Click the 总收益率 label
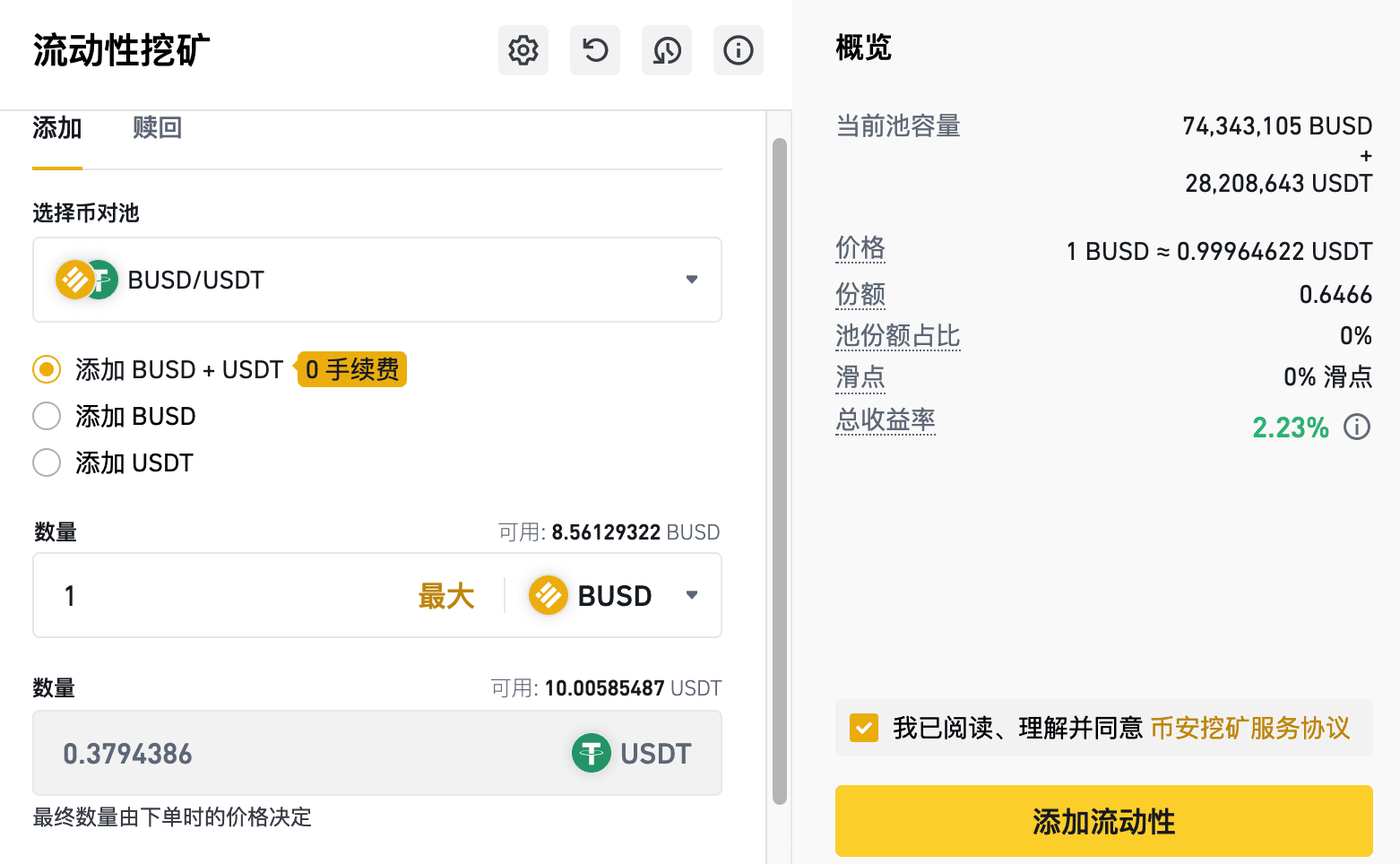The image size is (1400, 864). pyautogui.click(x=886, y=419)
